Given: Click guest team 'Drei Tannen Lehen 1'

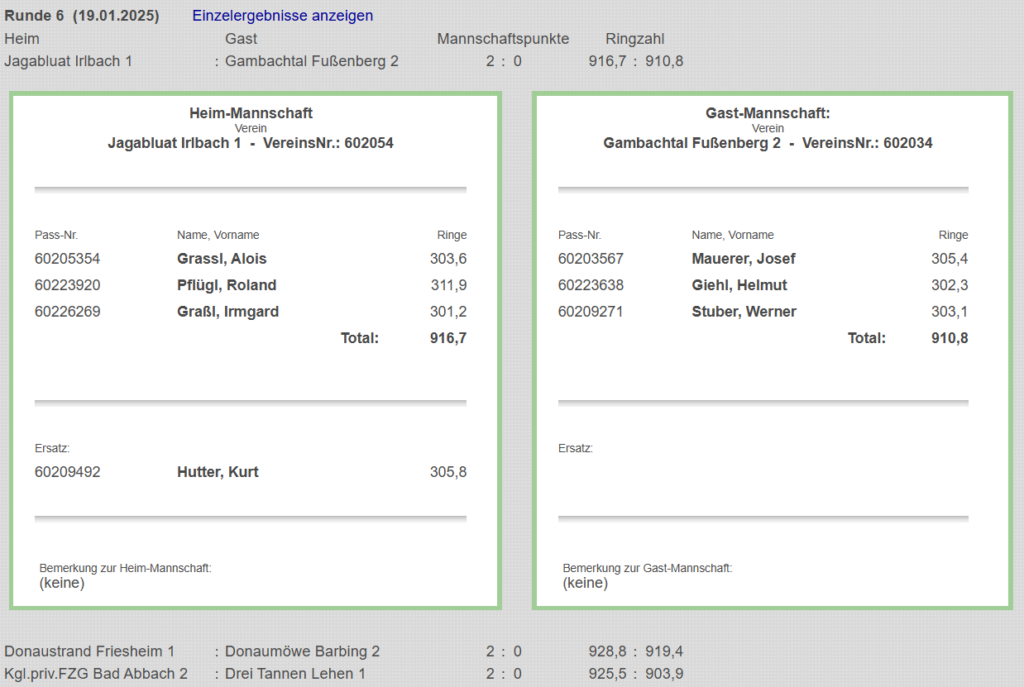Looking at the screenshot, I should point(295,674).
